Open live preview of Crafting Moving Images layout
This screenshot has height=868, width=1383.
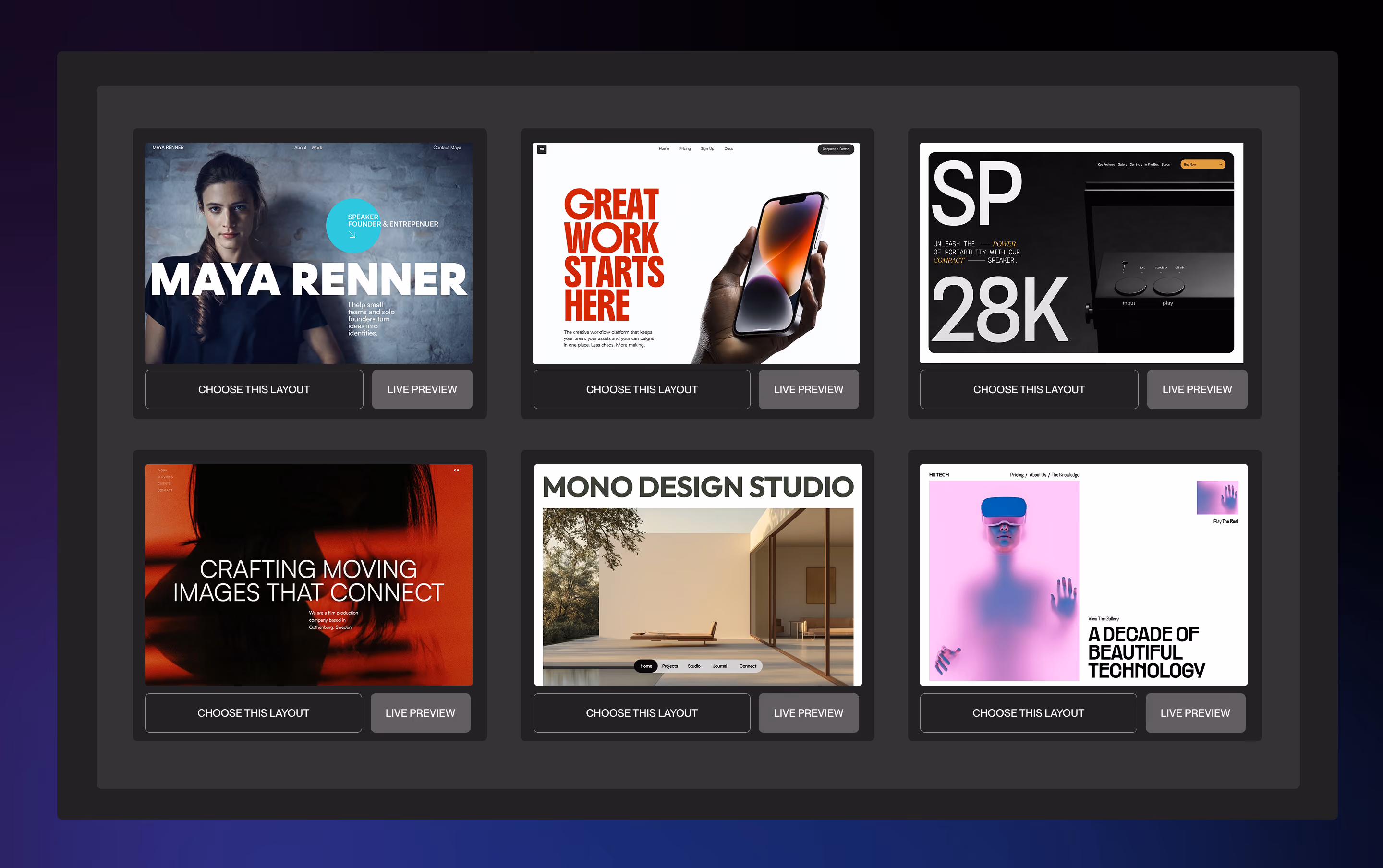coord(420,712)
